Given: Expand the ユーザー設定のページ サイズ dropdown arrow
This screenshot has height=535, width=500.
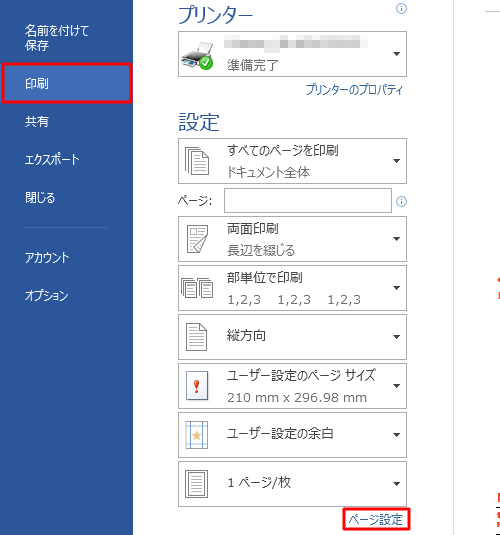Looking at the screenshot, I should point(397,386).
